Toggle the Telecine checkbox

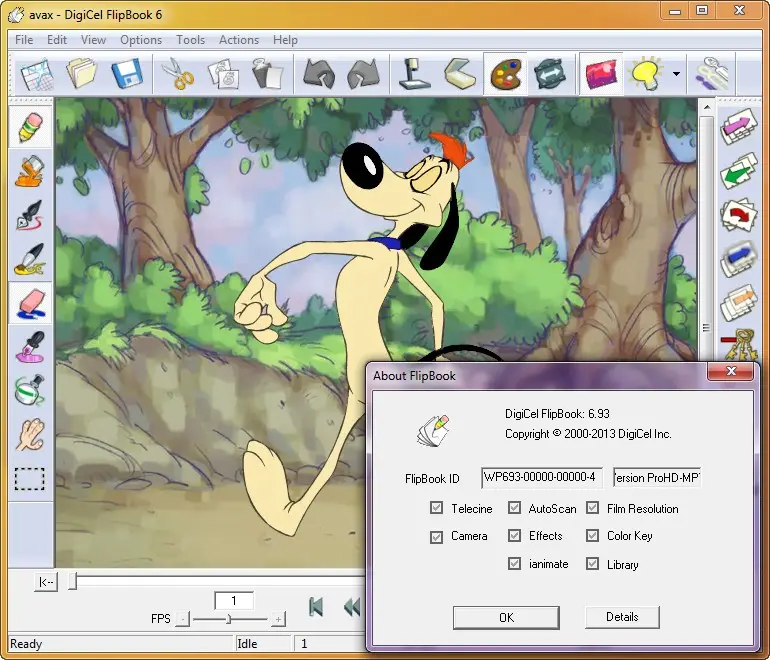[436, 508]
